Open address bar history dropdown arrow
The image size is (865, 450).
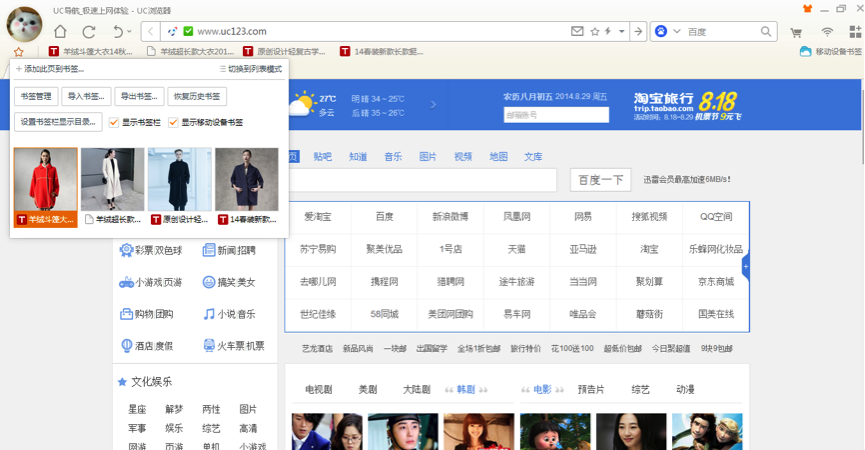[x=622, y=31]
